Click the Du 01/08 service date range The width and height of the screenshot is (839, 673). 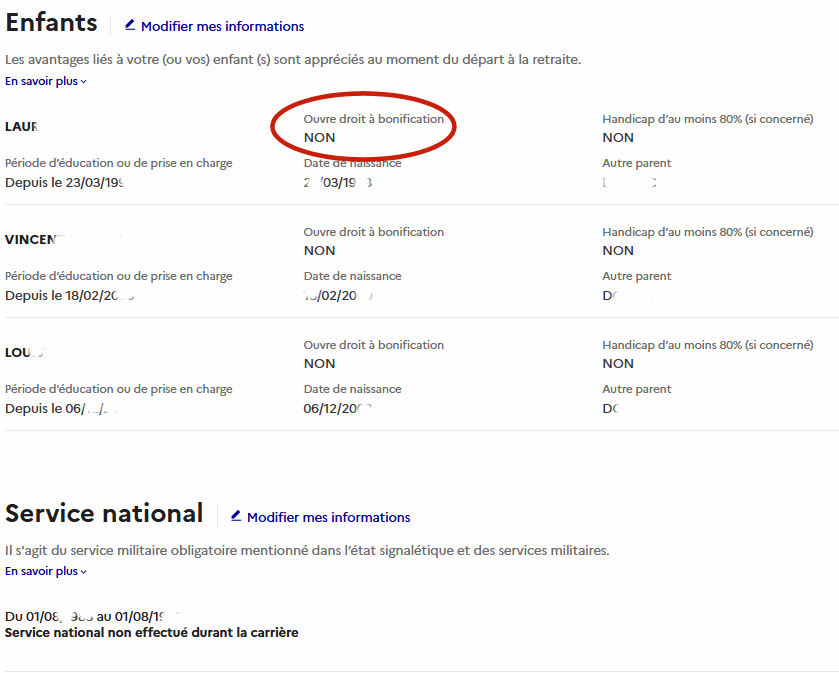[x=90, y=616]
